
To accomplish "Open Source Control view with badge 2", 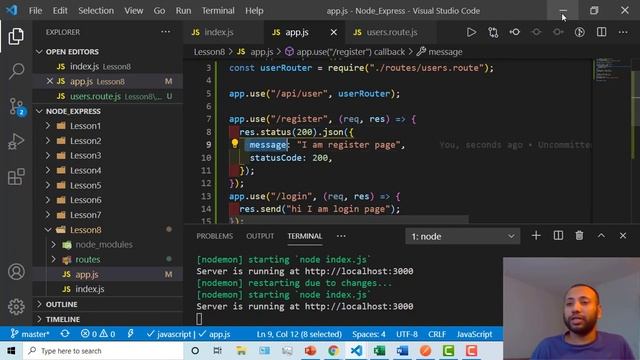I will point(17,107).
